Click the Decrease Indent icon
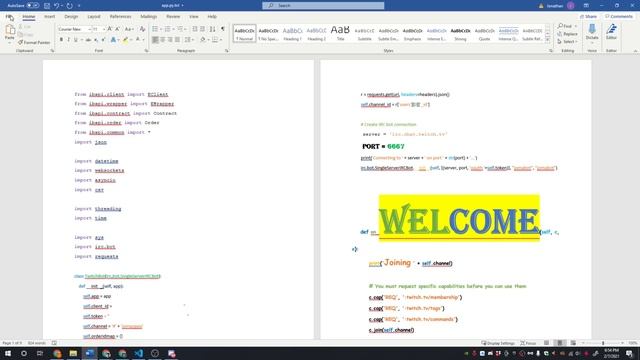Viewport: 640px width, 360px height. [x=195, y=29]
